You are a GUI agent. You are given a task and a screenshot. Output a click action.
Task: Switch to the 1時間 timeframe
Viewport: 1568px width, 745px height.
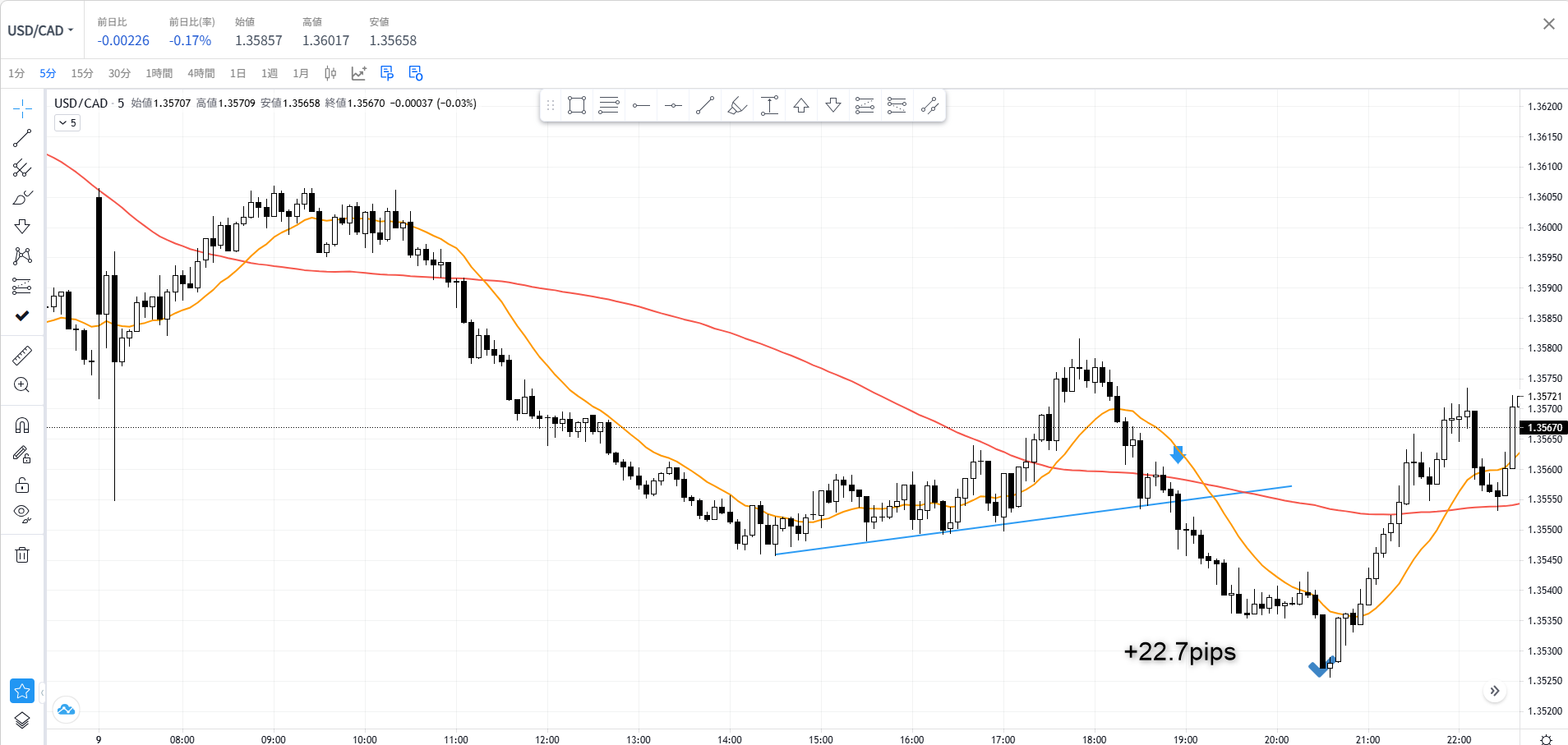click(159, 74)
